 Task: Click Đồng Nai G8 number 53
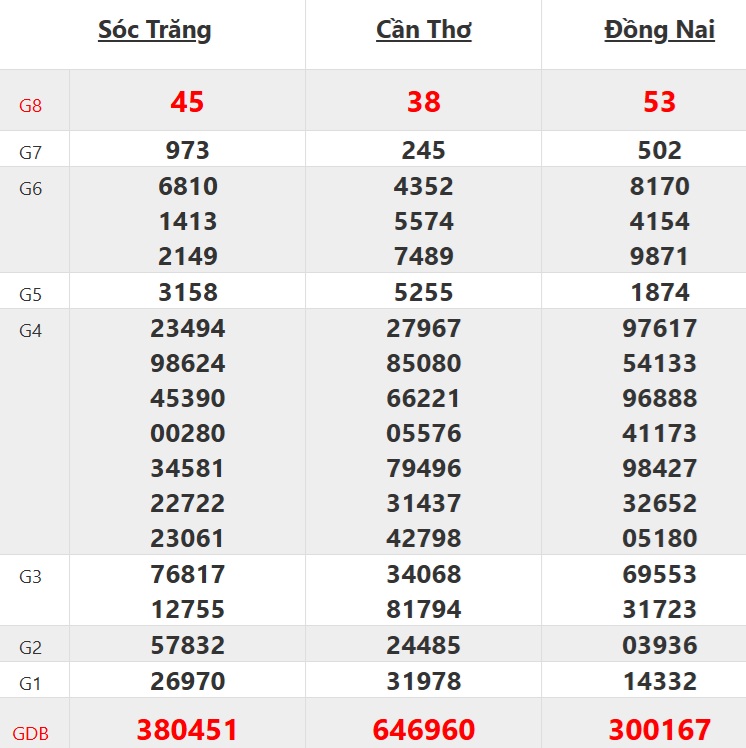point(660,101)
